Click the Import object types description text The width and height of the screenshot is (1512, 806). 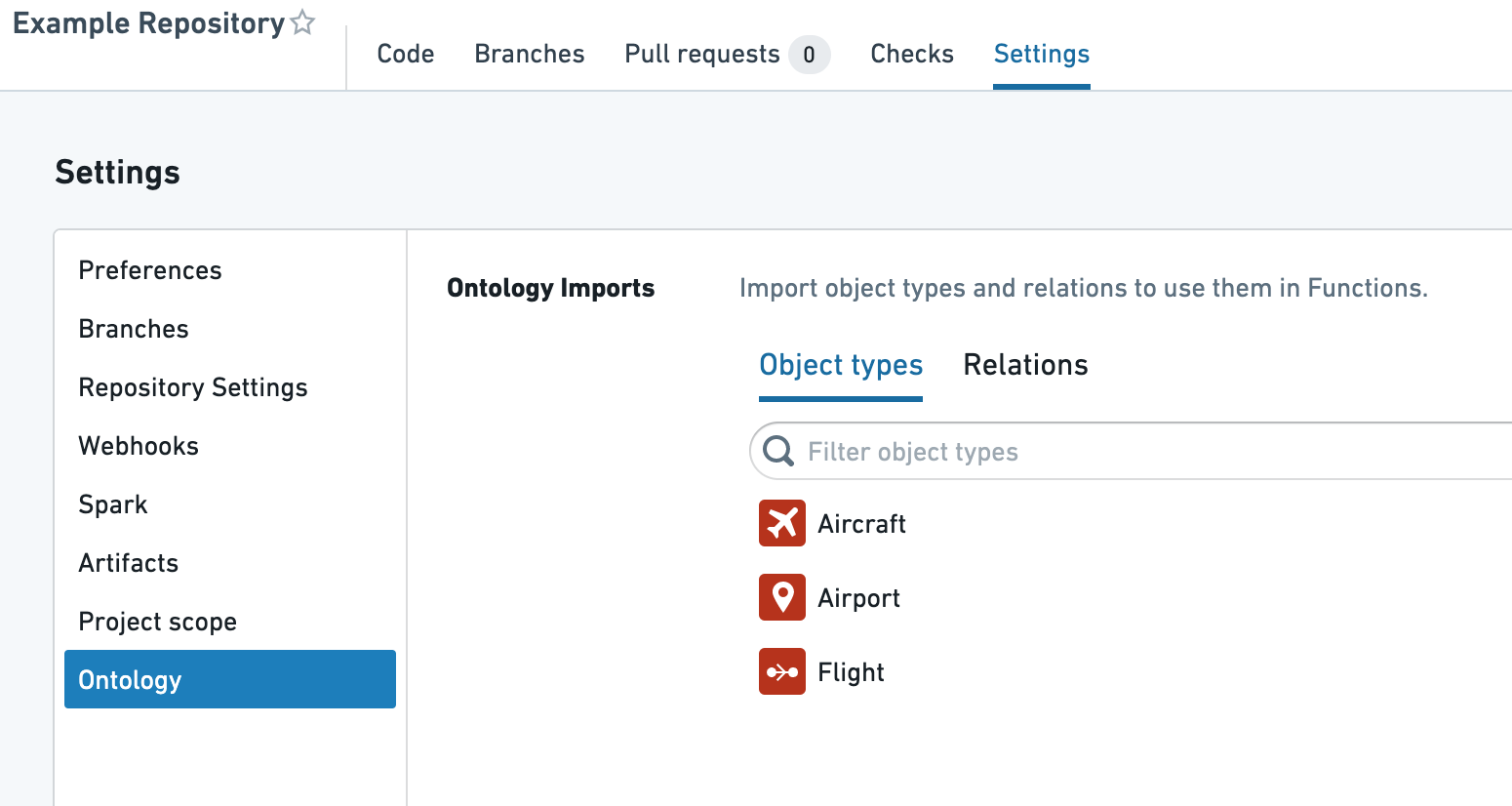click(1083, 288)
